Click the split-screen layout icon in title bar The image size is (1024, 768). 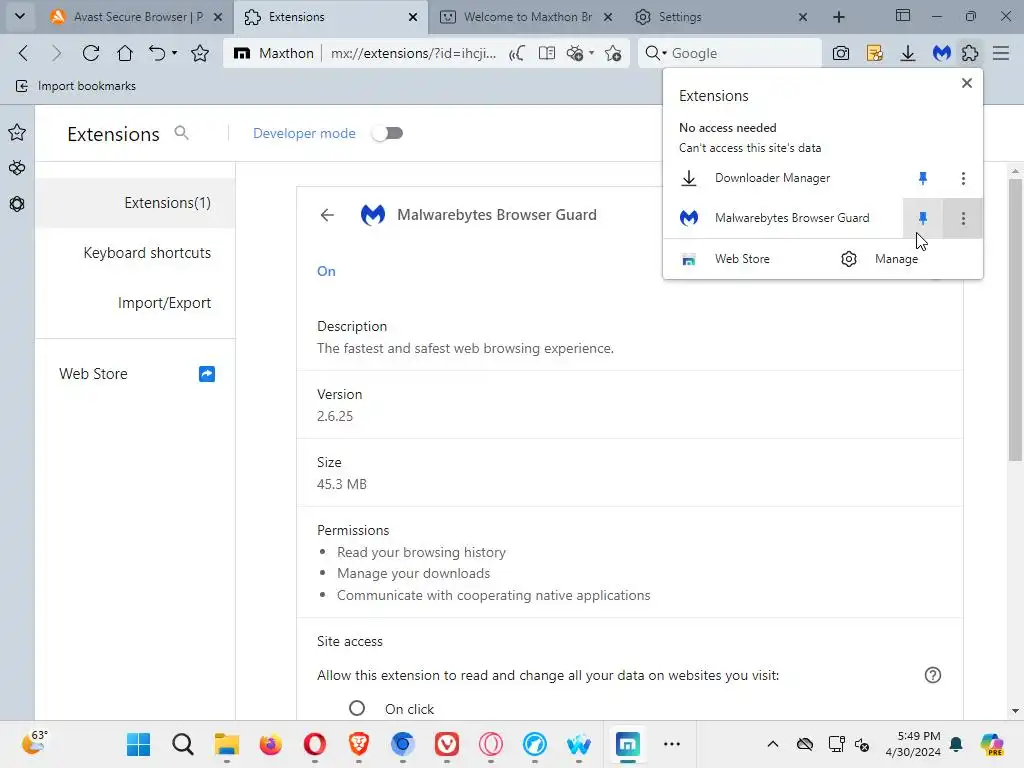tap(903, 16)
